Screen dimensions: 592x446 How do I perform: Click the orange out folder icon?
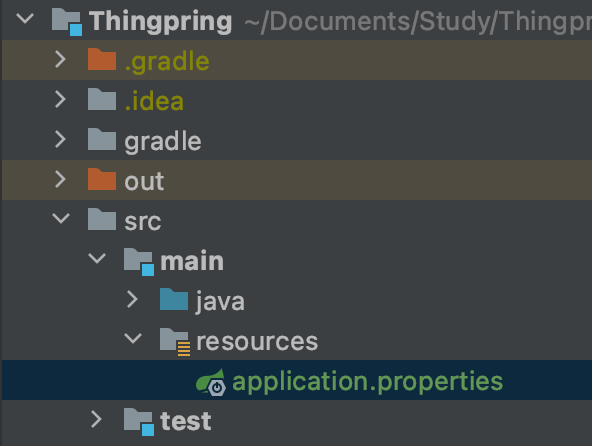coord(102,179)
